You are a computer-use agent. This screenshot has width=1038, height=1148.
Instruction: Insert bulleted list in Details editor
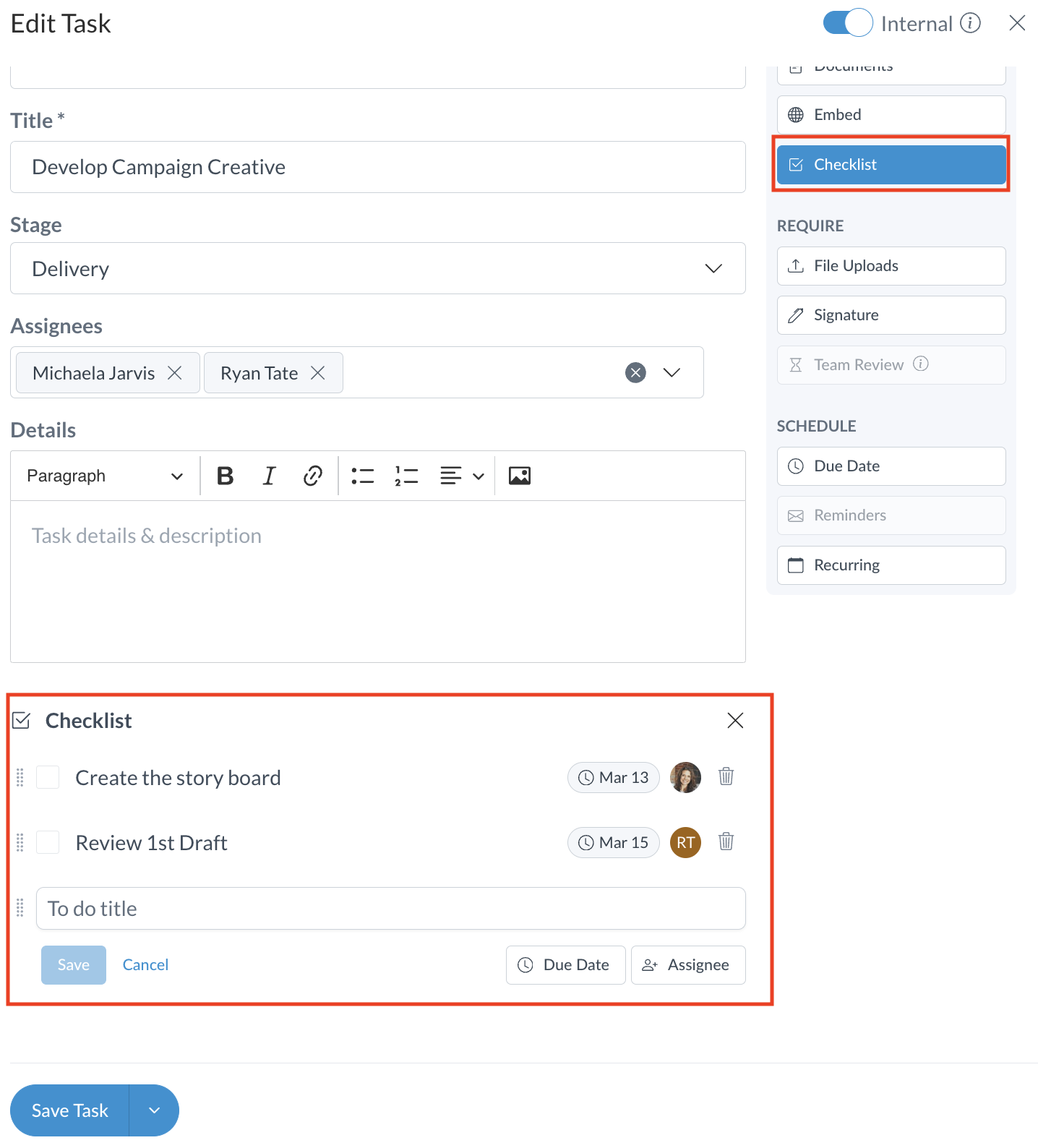click(362, 476)
